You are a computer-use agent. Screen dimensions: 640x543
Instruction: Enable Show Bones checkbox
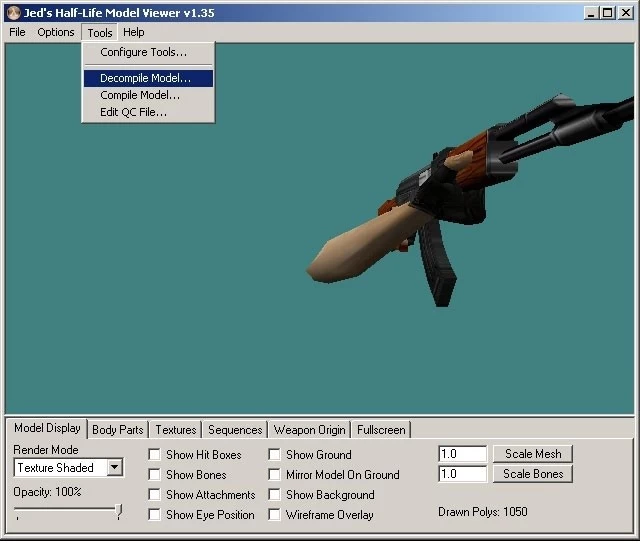(154, 474)
